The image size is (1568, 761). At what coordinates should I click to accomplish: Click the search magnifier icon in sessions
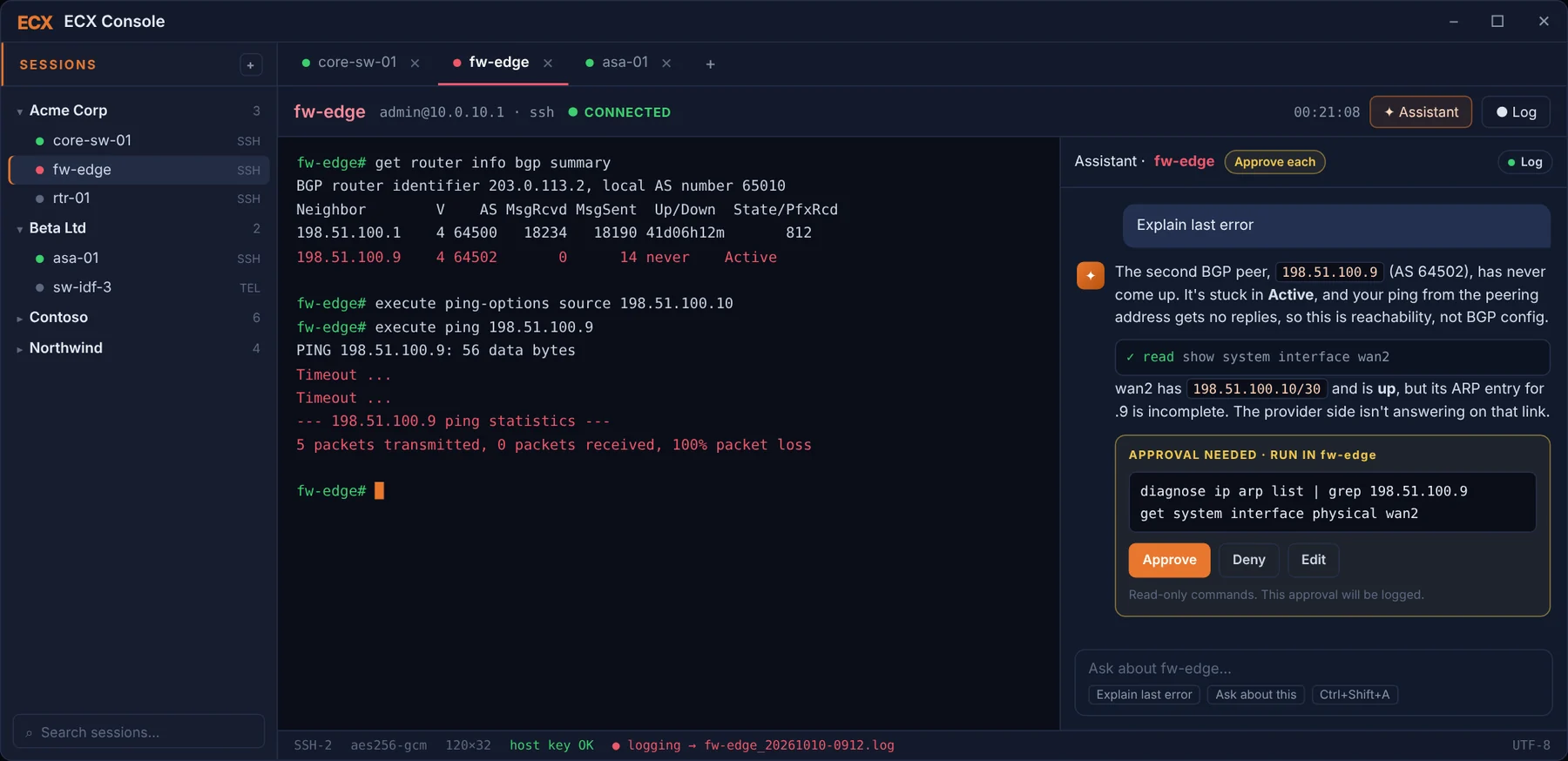tap(29, 733)
